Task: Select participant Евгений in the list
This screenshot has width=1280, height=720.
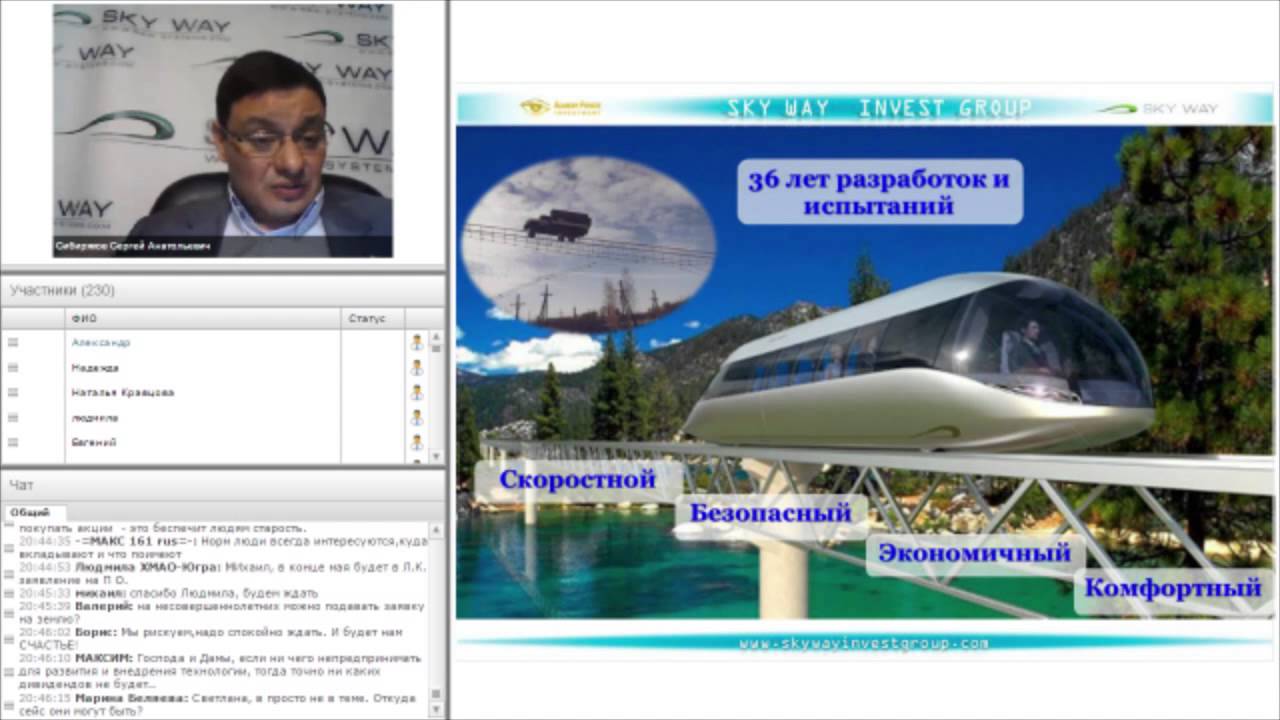Action: [94, 442]
